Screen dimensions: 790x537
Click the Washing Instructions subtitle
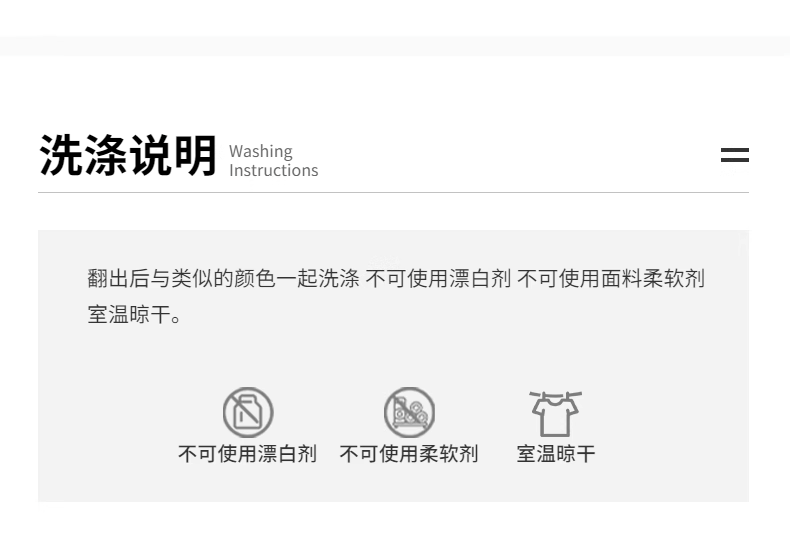point(274,161)
